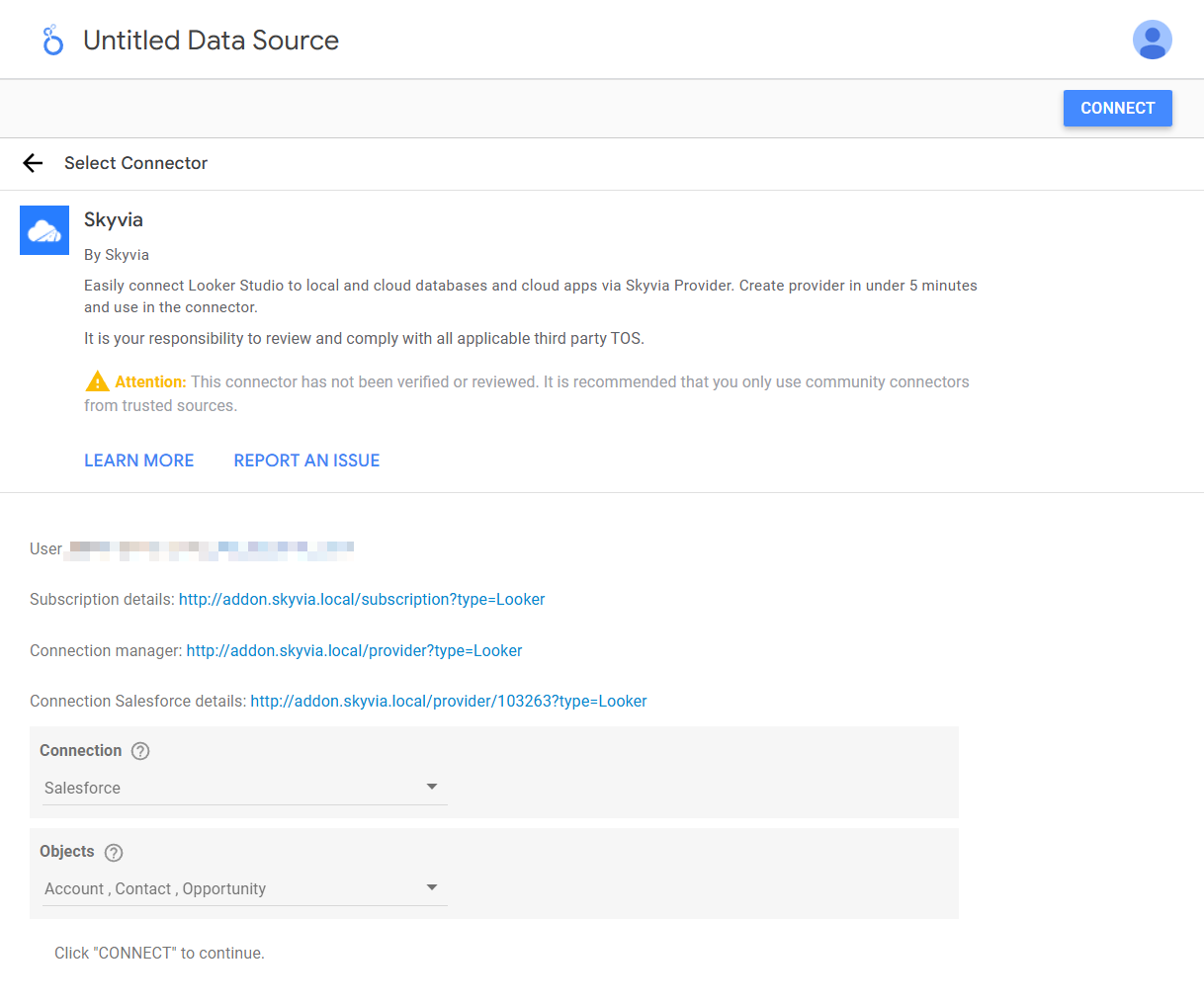1204x1005 pixels.
Task: Click the Skyvia connector name
Action: click(114, 219)
